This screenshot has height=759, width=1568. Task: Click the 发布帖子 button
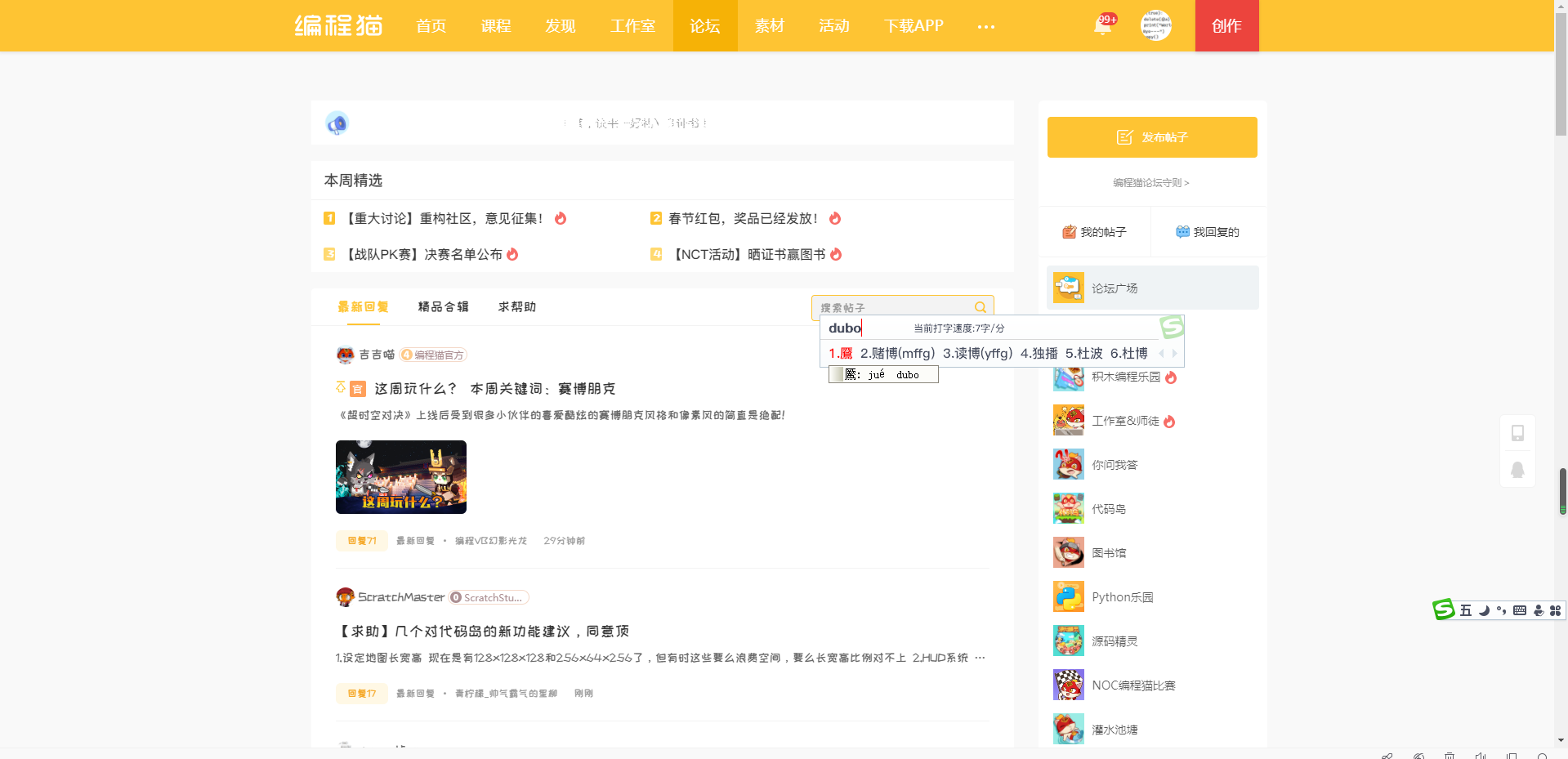point(1152,137)
